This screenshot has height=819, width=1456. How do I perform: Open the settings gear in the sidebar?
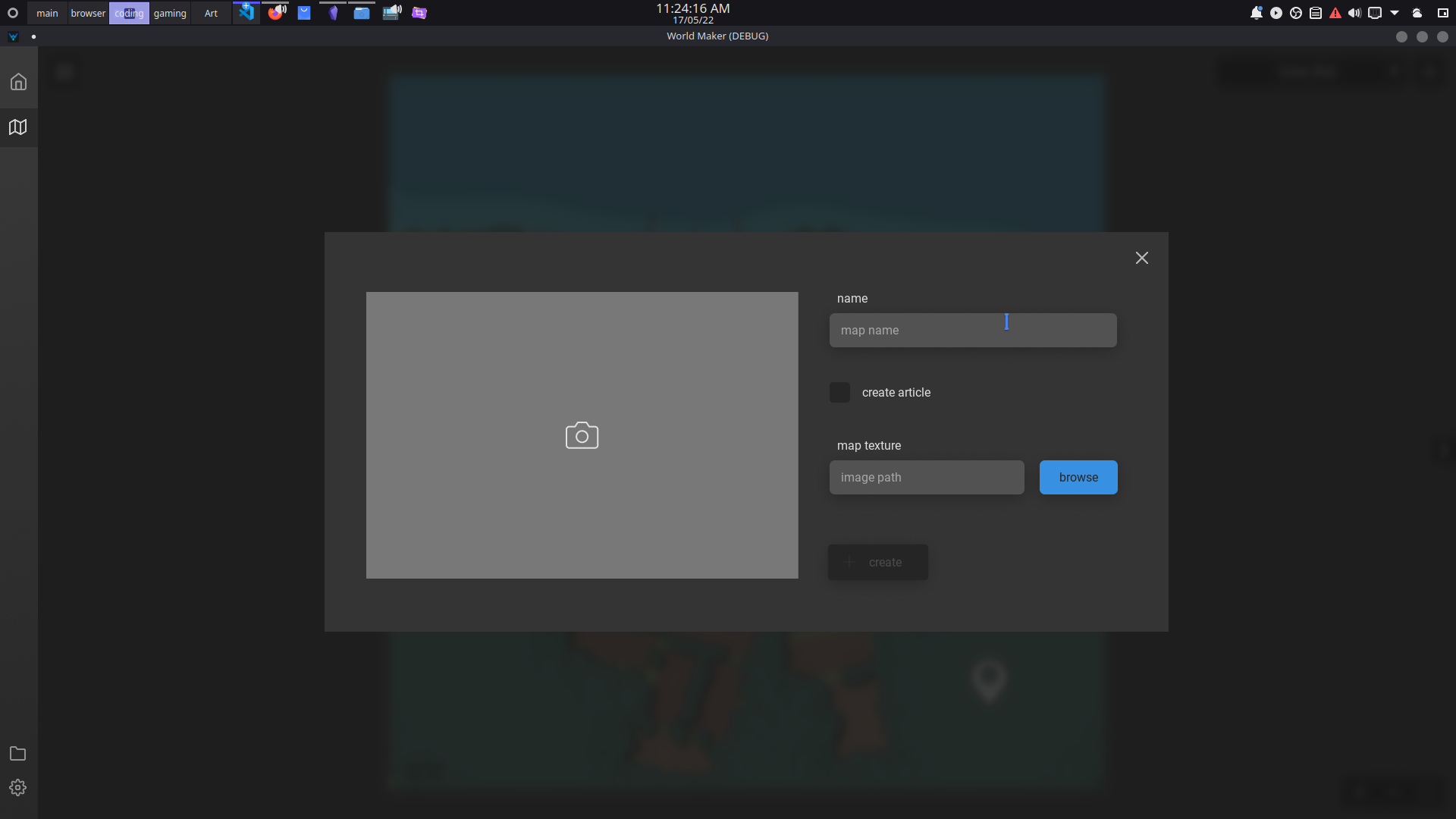coord(17,787)
